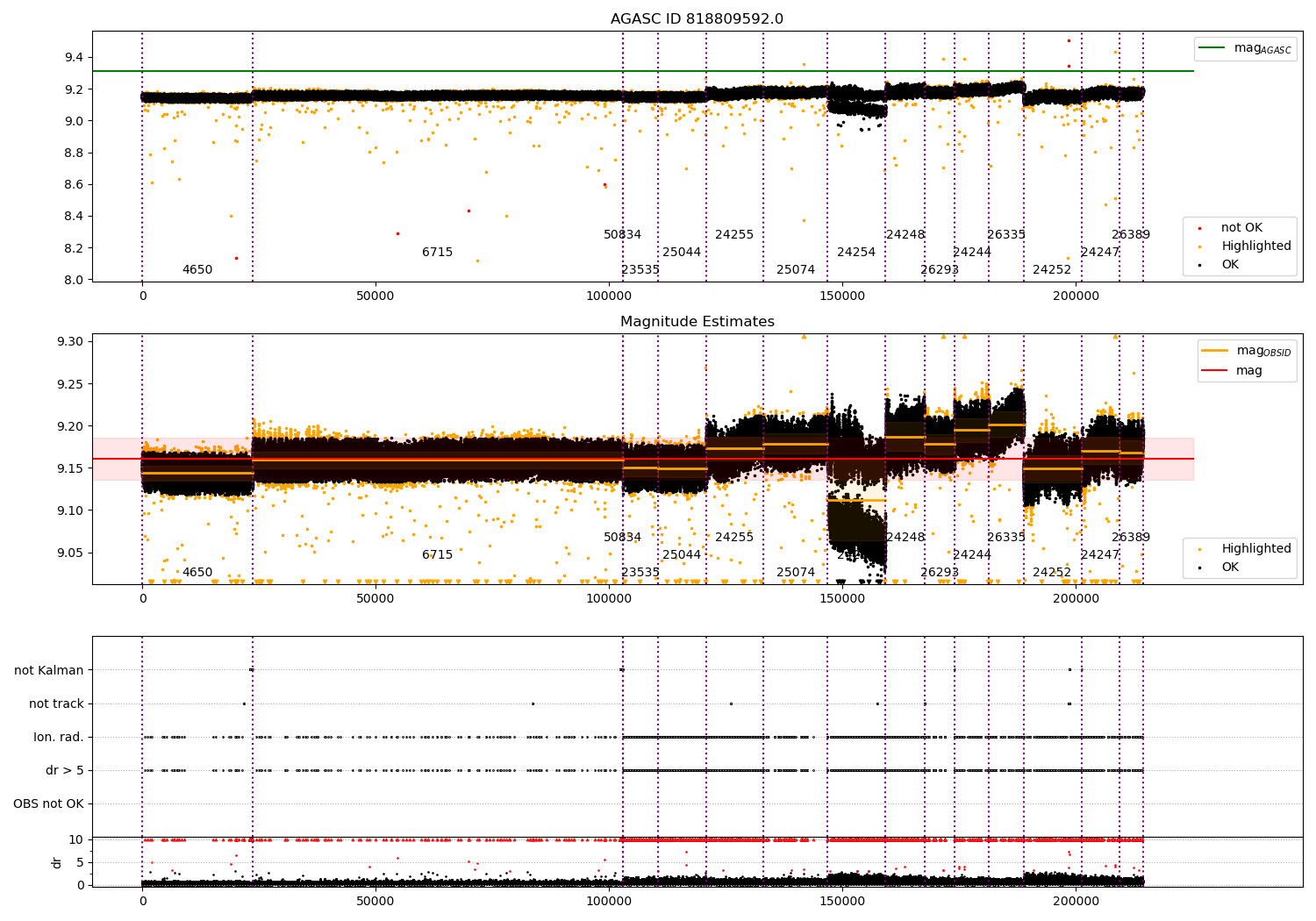Screen dimensions: 1316x921
Task: Click OBSID label 23535 in the middle plot
Action: 640,573
